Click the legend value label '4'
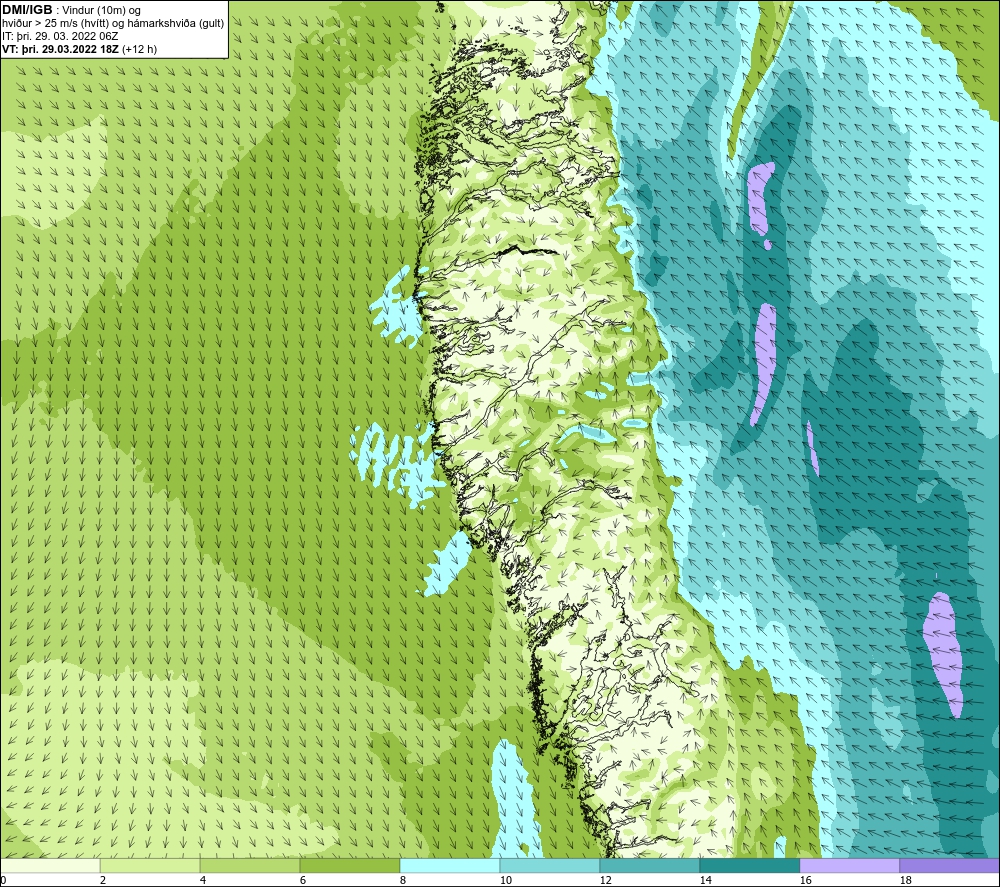 tap(203, 881)
